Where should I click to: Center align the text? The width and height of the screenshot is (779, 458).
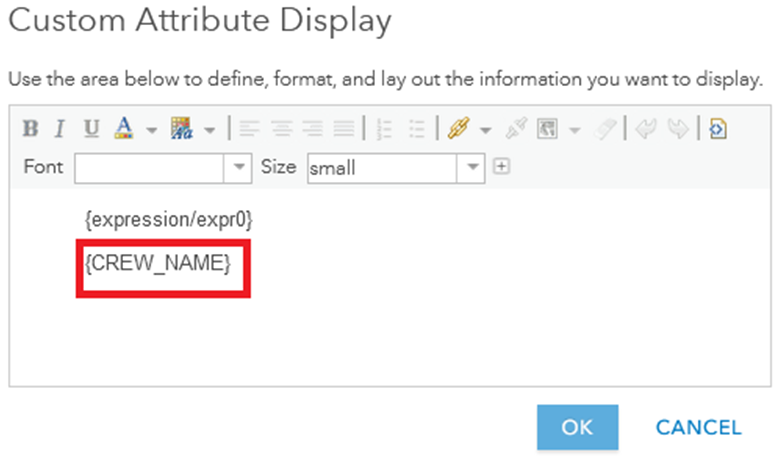point(281,129)
